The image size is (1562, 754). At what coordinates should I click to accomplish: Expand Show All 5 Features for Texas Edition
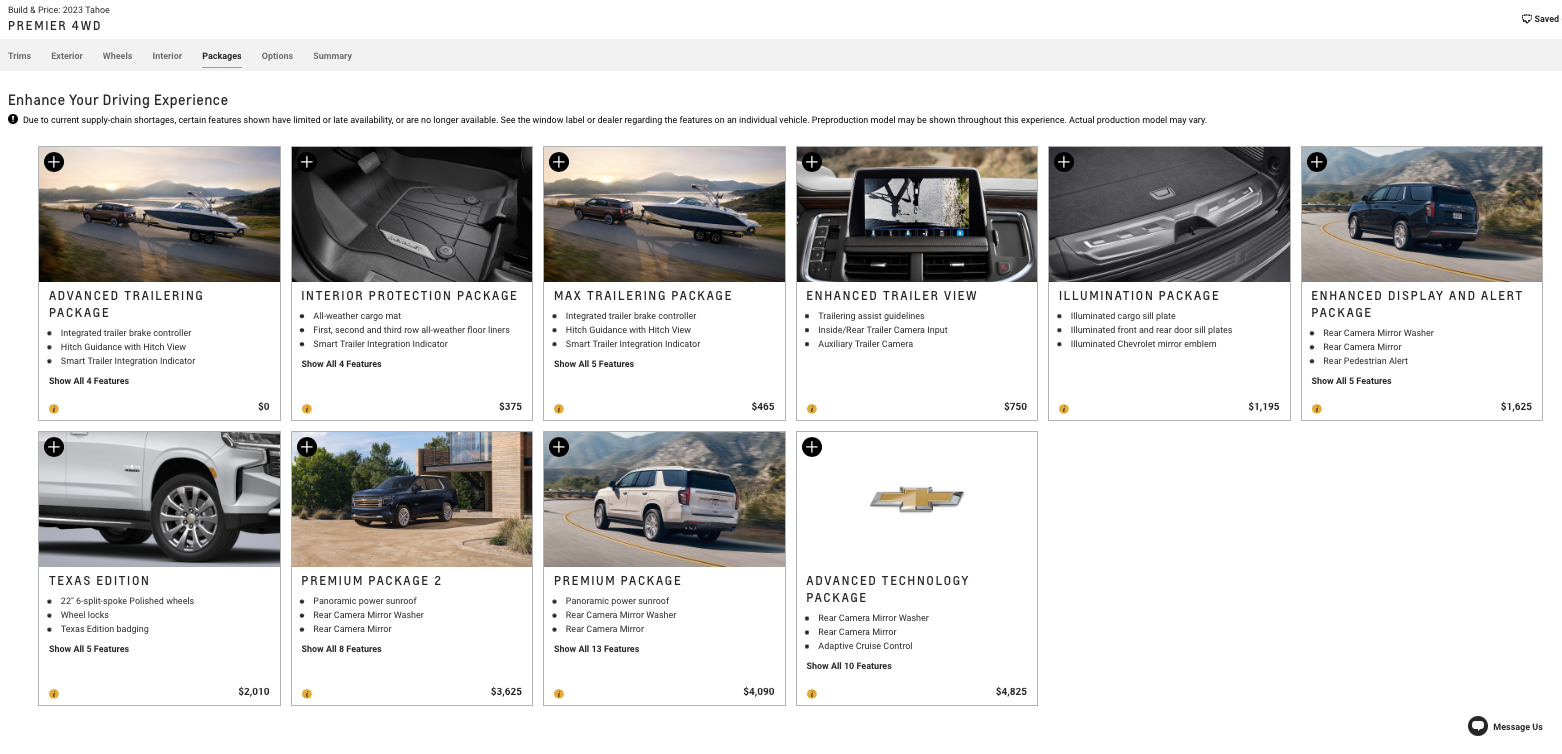89,649
